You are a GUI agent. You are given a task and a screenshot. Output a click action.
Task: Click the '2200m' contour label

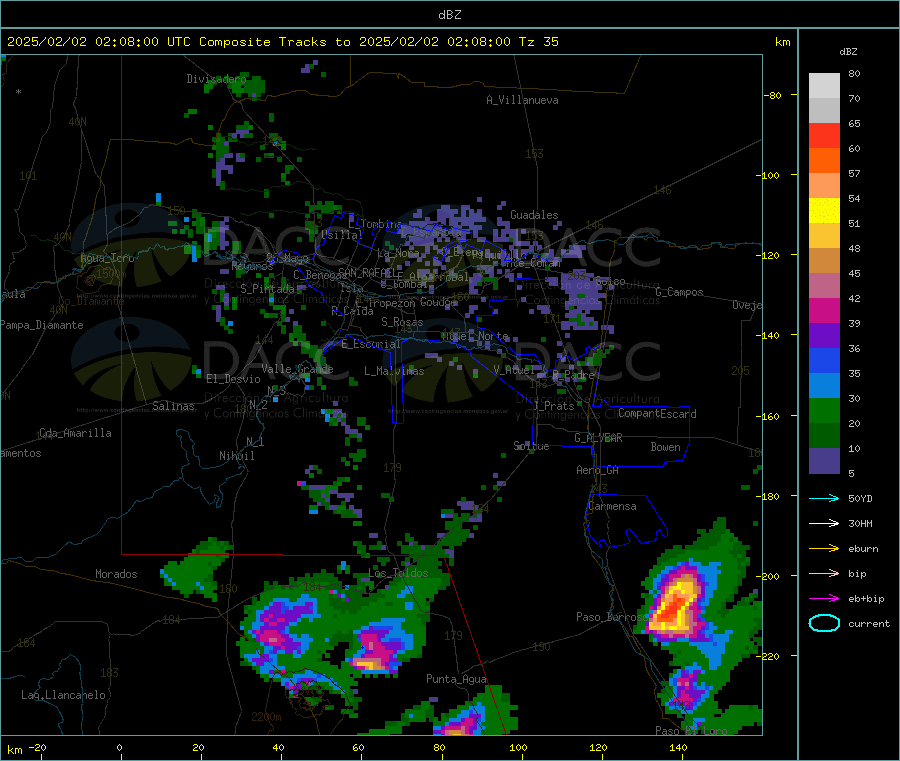266,717
